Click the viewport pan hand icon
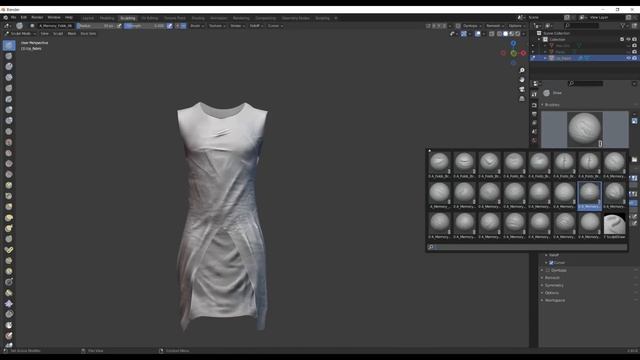 coord(522,80)
